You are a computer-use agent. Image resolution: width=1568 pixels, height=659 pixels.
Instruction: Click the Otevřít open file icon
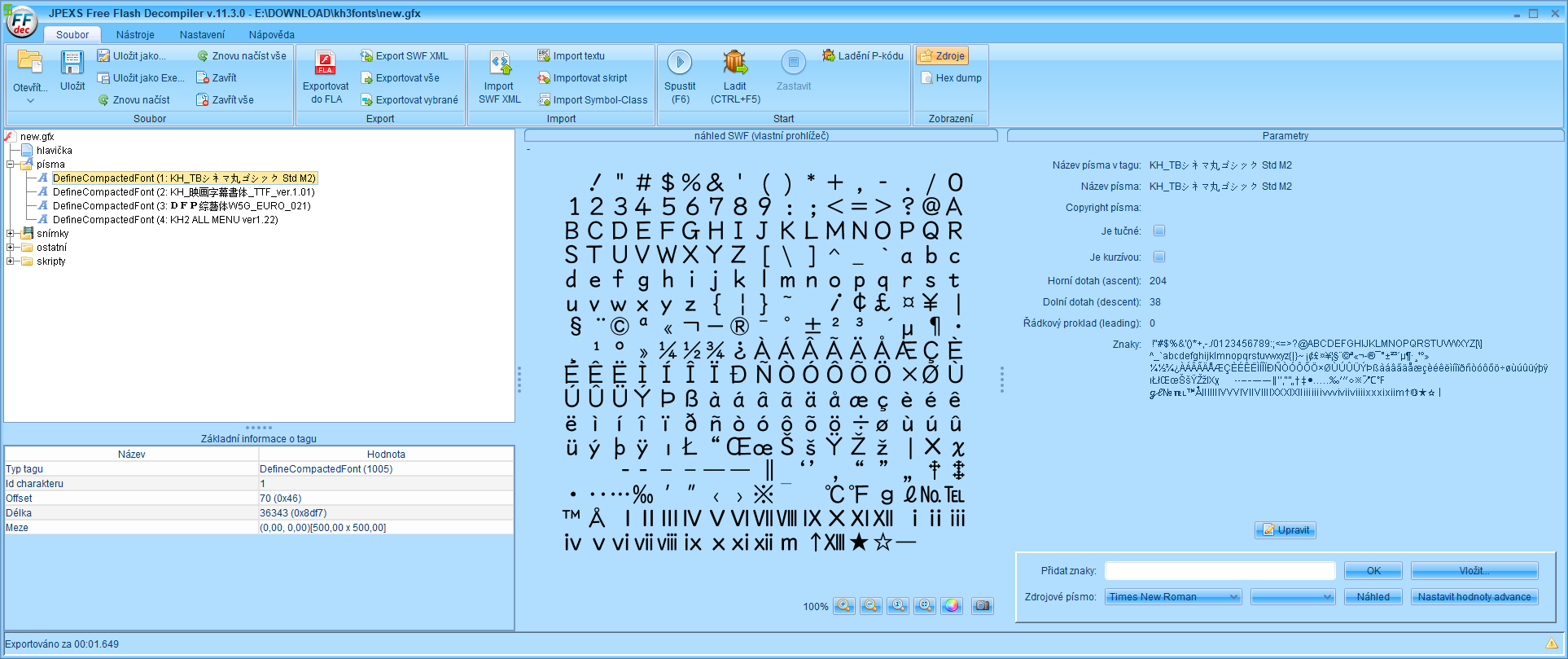(30, 63)
